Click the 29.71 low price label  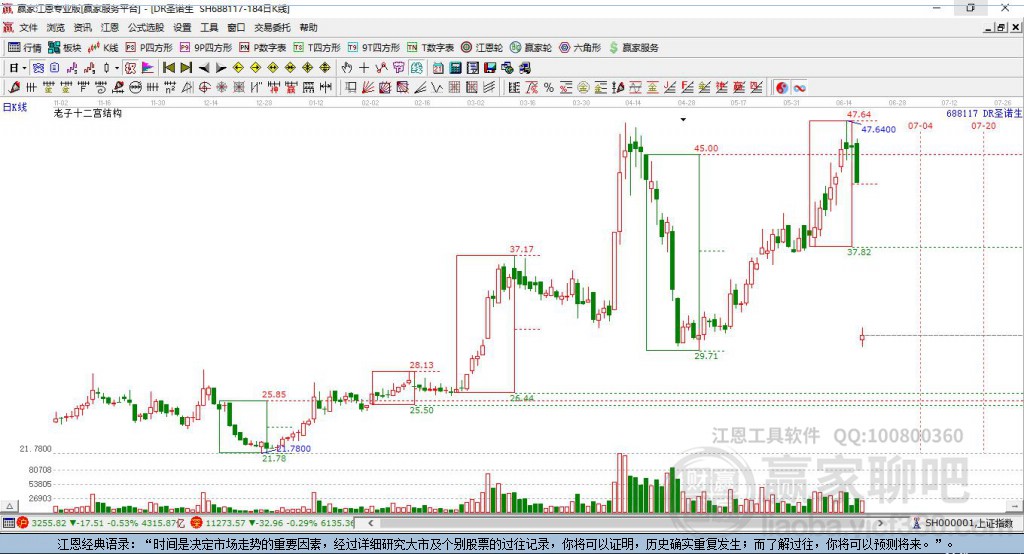point(706,356)
